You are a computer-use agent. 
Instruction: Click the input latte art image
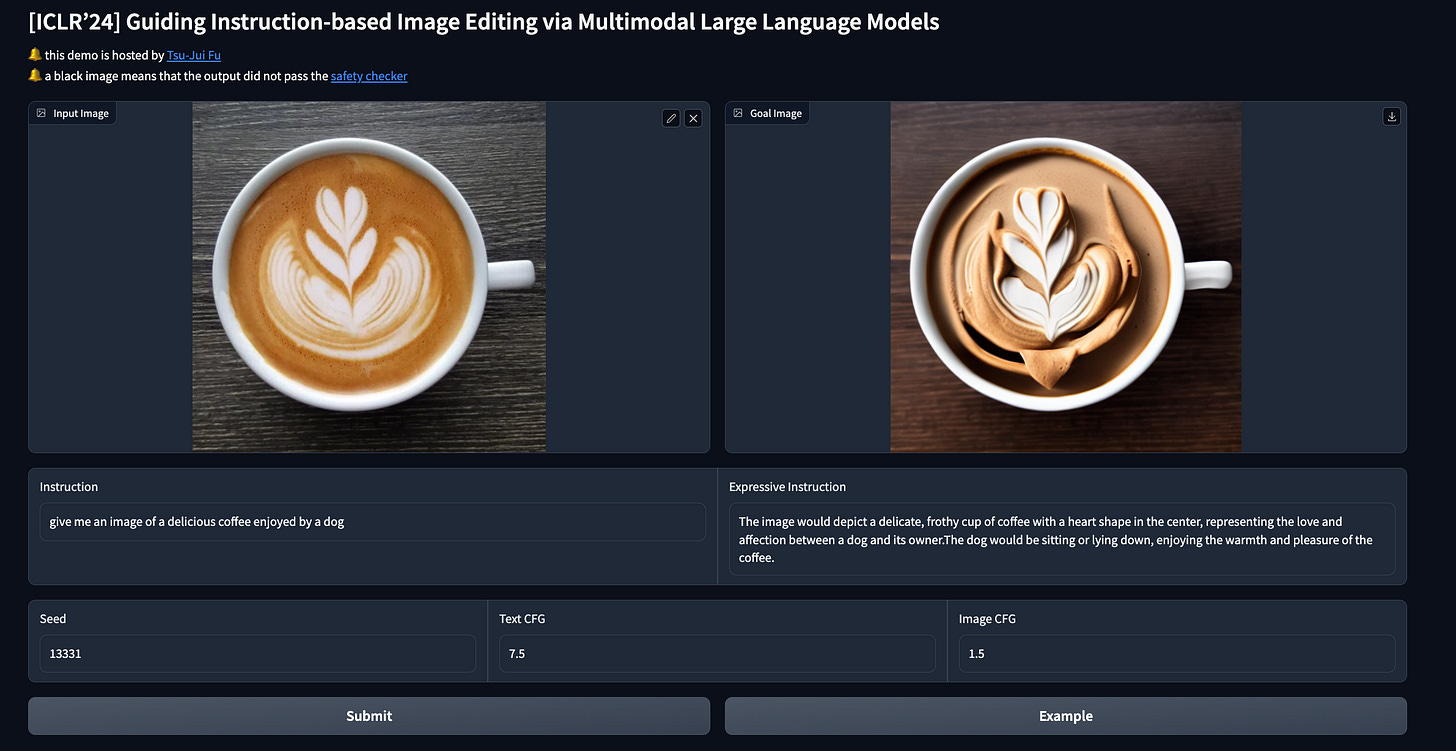coord(369,277)
